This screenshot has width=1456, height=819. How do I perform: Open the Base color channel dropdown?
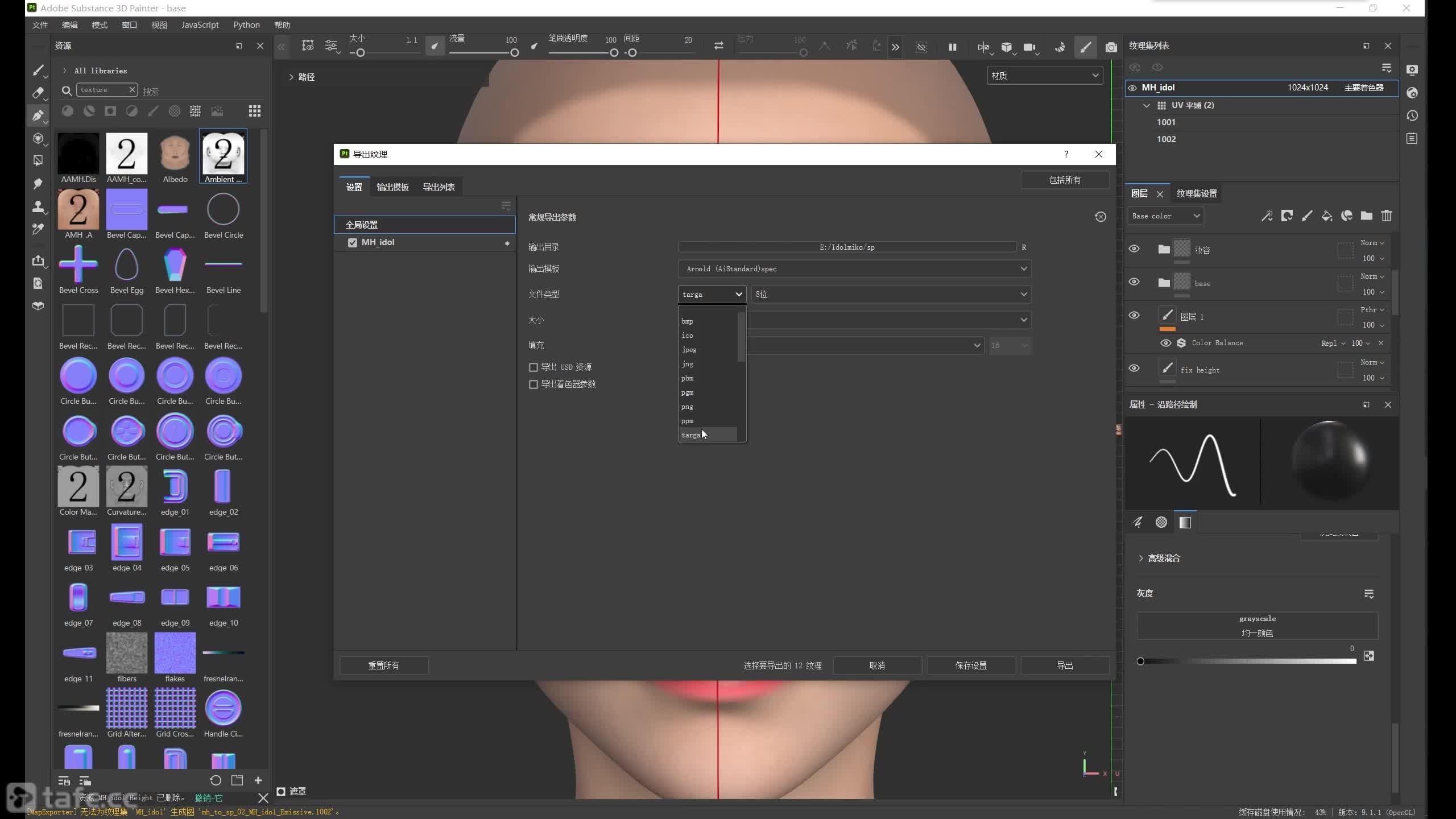[x=1166, y=216]
